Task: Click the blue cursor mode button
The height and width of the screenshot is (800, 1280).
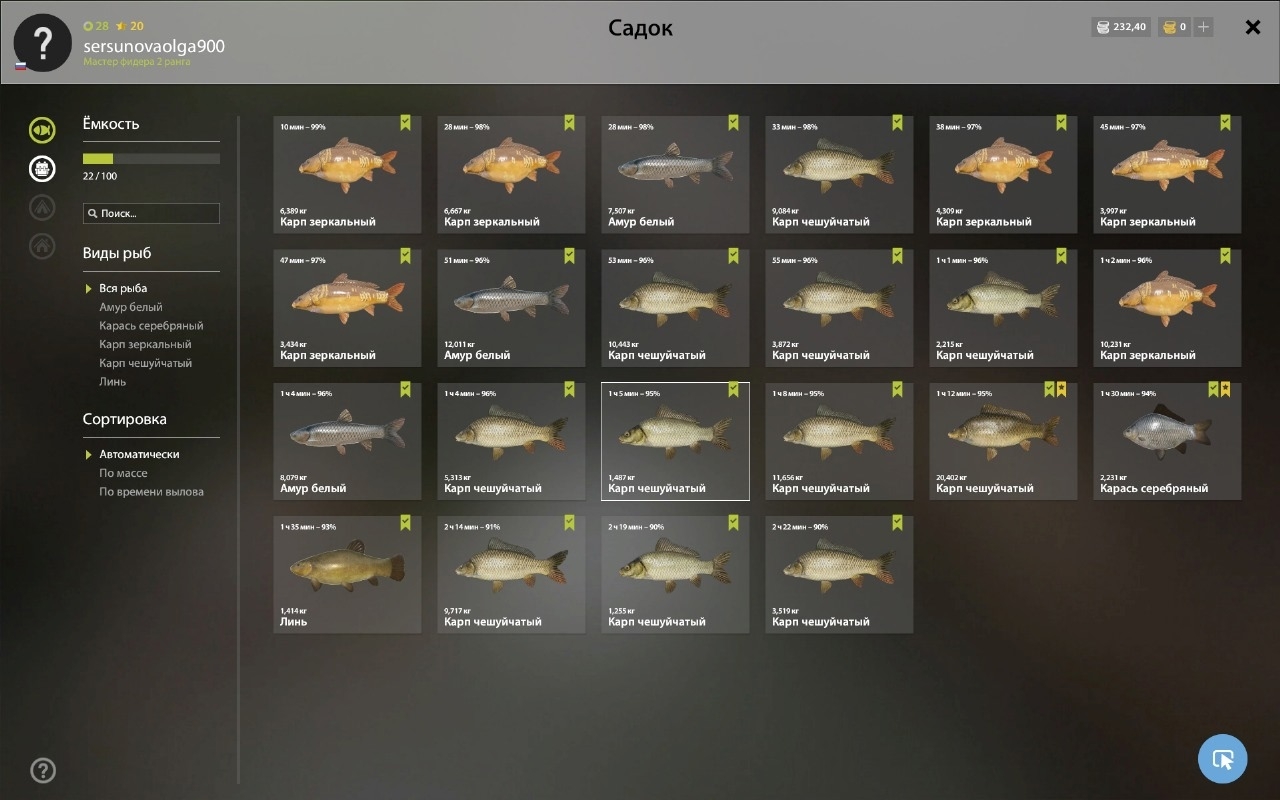Action: pyautogui.click(x=1223, y=759)
